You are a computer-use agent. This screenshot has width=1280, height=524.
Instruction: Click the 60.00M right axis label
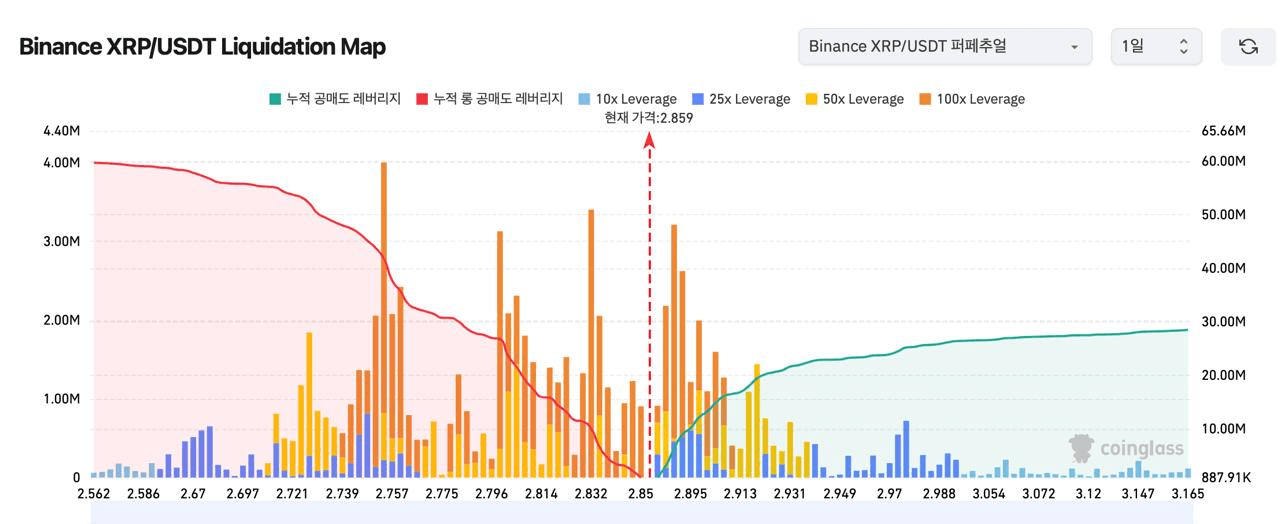pos(1223,161)
